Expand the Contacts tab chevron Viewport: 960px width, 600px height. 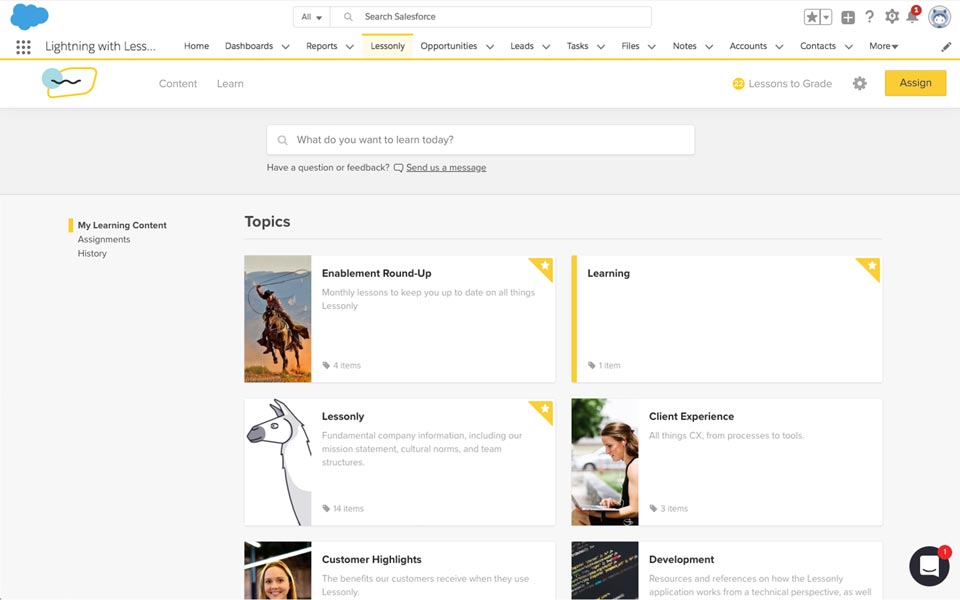849,47
